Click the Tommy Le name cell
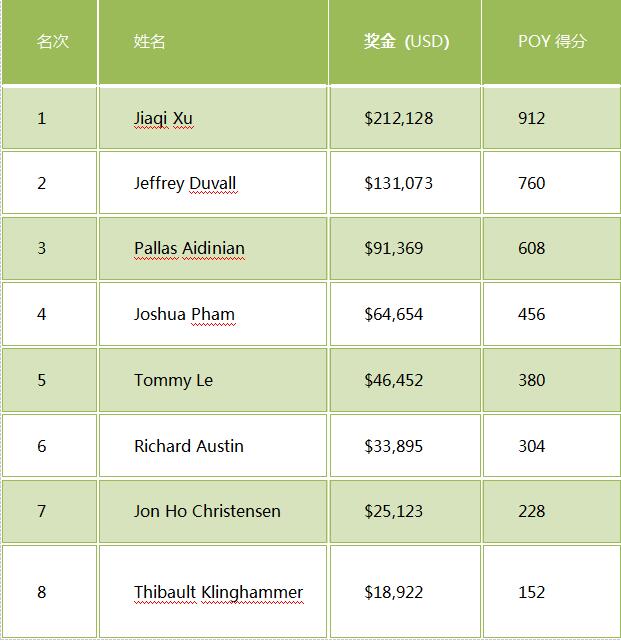This screenshot has width=621, height=641. (213, 380)
